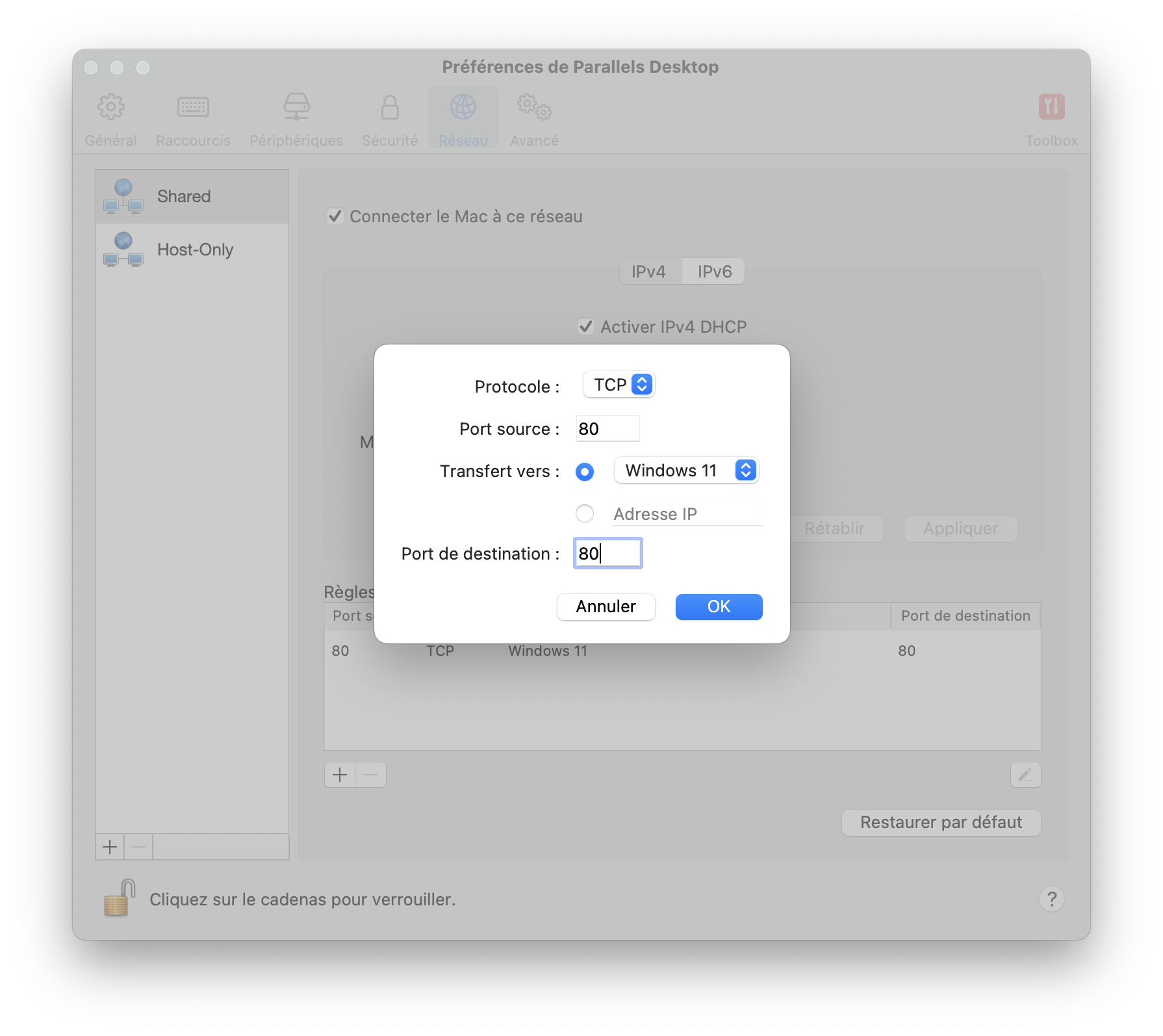Viewport: 1163px width, 1036px height.
Task: Click the Shared network name
Action: [x=184, y=196]
